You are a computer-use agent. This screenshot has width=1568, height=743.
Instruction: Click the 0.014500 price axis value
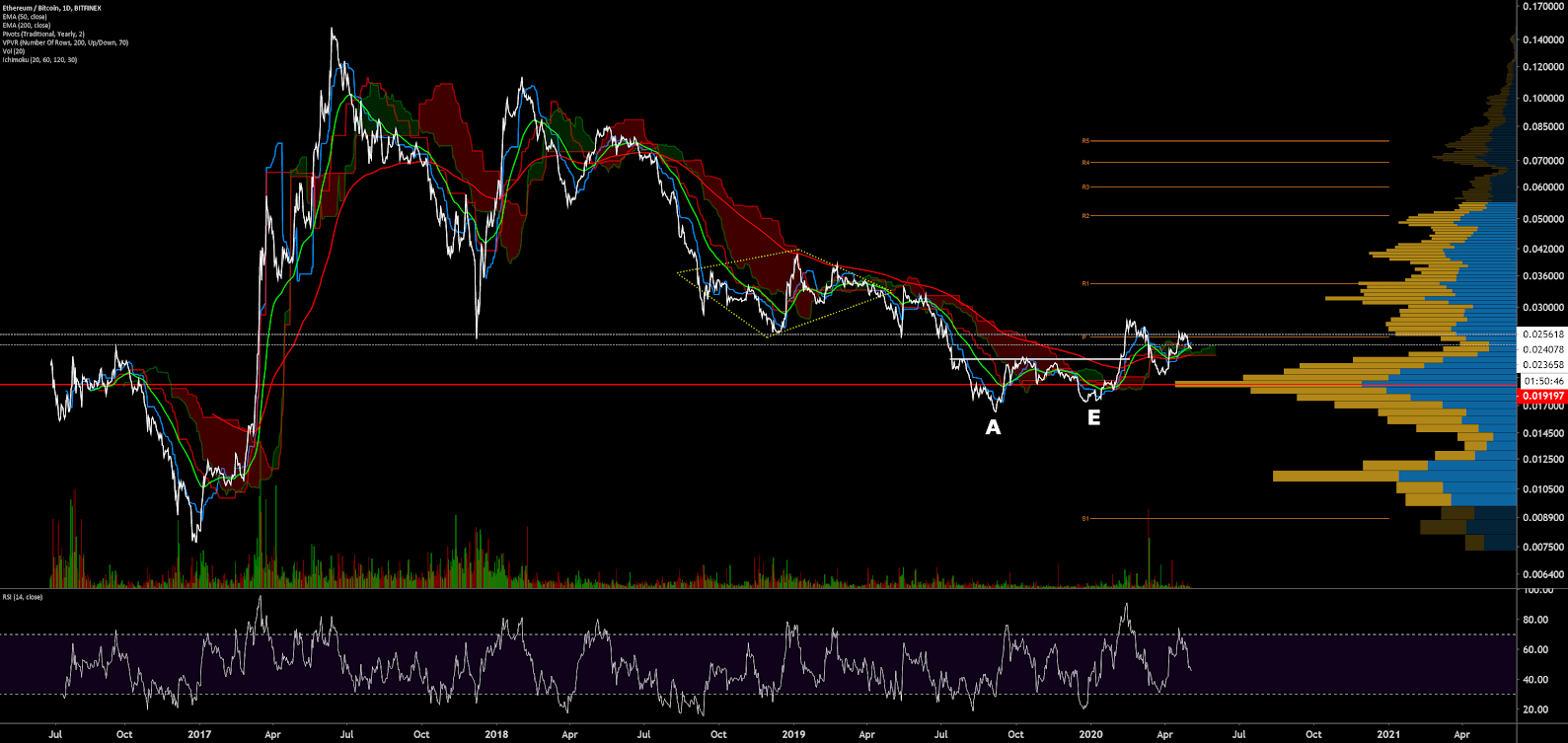1543,433
